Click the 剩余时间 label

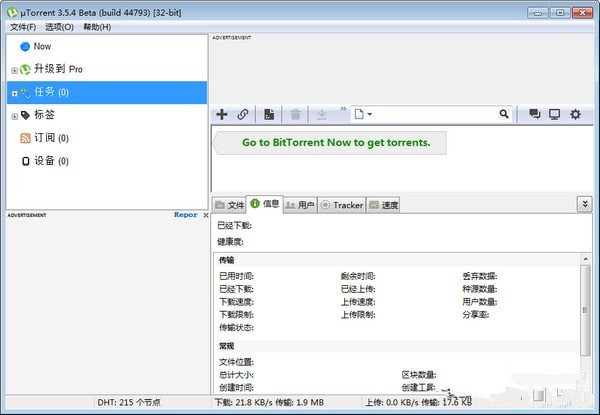pyautogui.click(x=358, y=276)
